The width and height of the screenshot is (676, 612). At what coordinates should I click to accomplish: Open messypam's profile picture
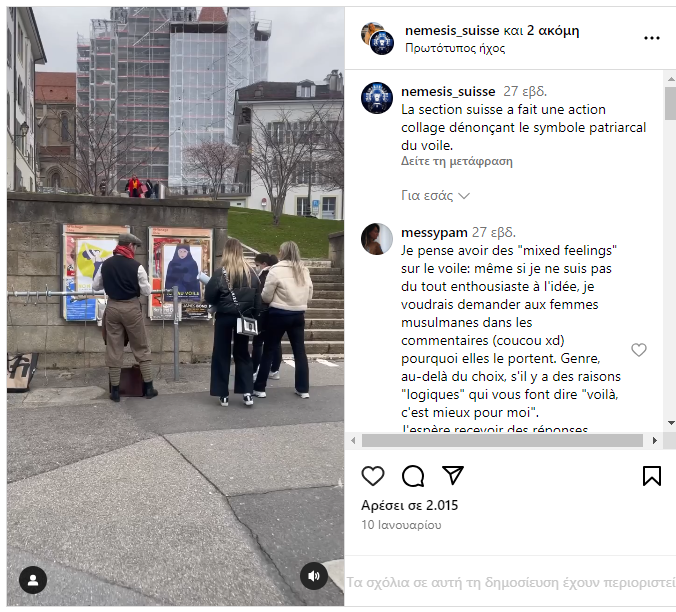377,239
